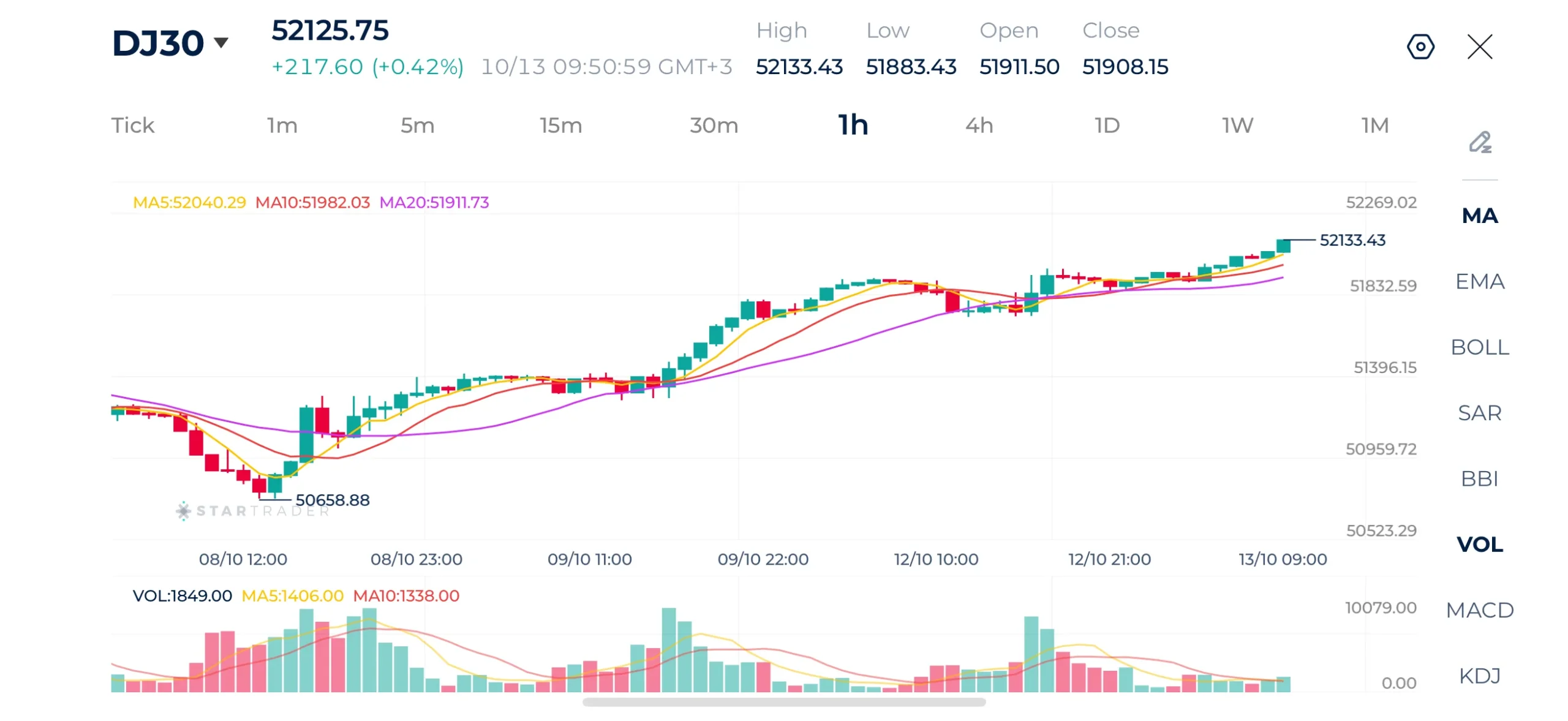Viewport: 1568px width, 721px height.
Task: Enable the EMA indicator
Action: tap(1479, 281)
